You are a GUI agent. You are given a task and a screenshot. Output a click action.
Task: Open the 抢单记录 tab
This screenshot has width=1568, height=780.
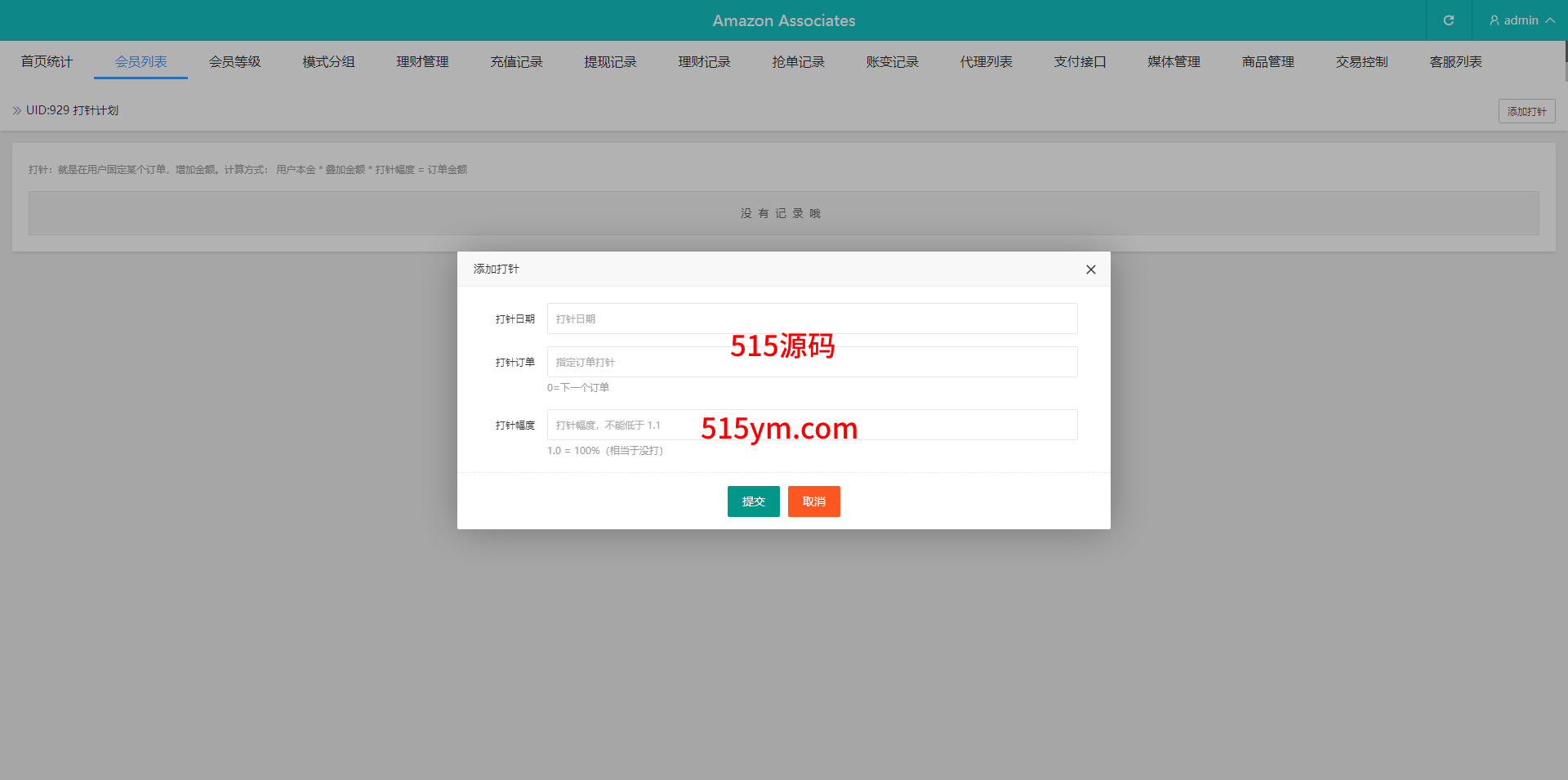point(798,62)
